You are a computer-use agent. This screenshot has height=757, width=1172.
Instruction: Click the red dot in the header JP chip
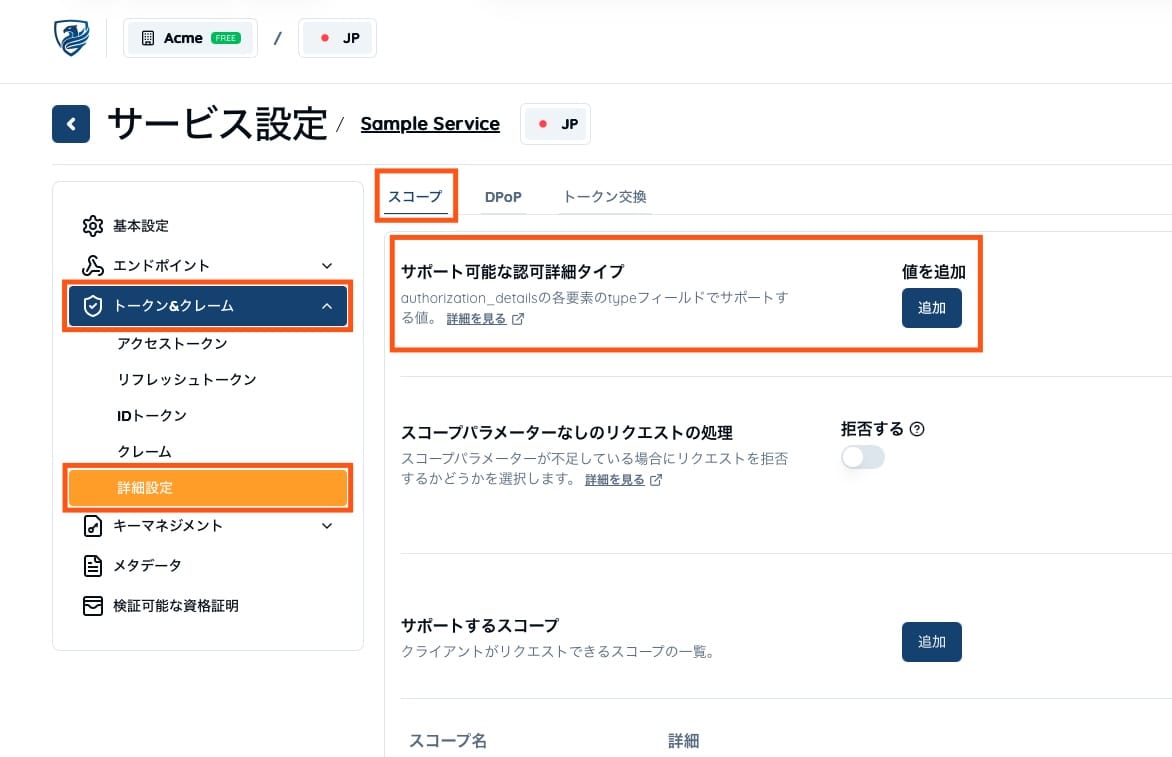click(325, 38)
